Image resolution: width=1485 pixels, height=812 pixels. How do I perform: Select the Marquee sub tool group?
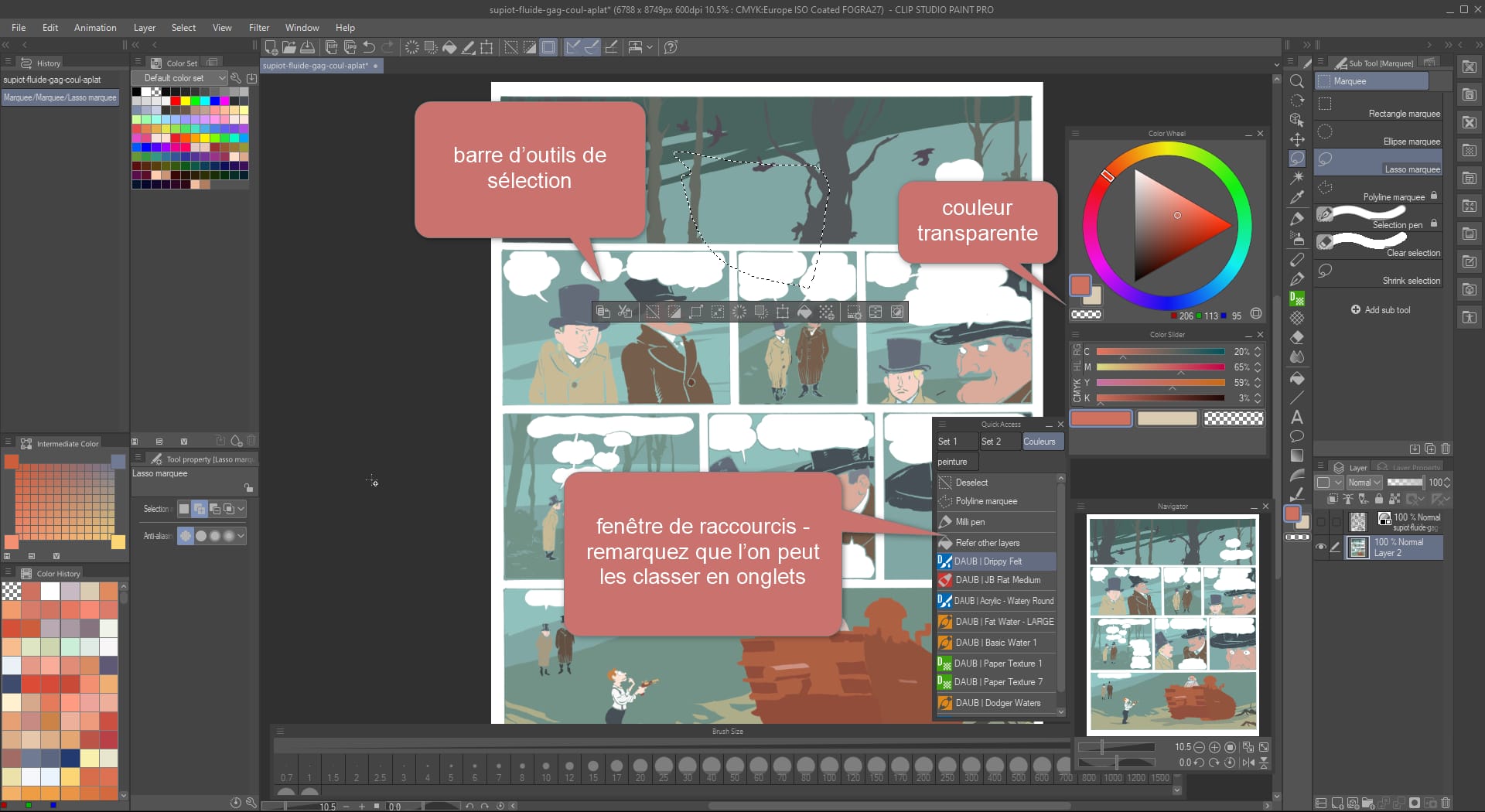[1372, 81]
